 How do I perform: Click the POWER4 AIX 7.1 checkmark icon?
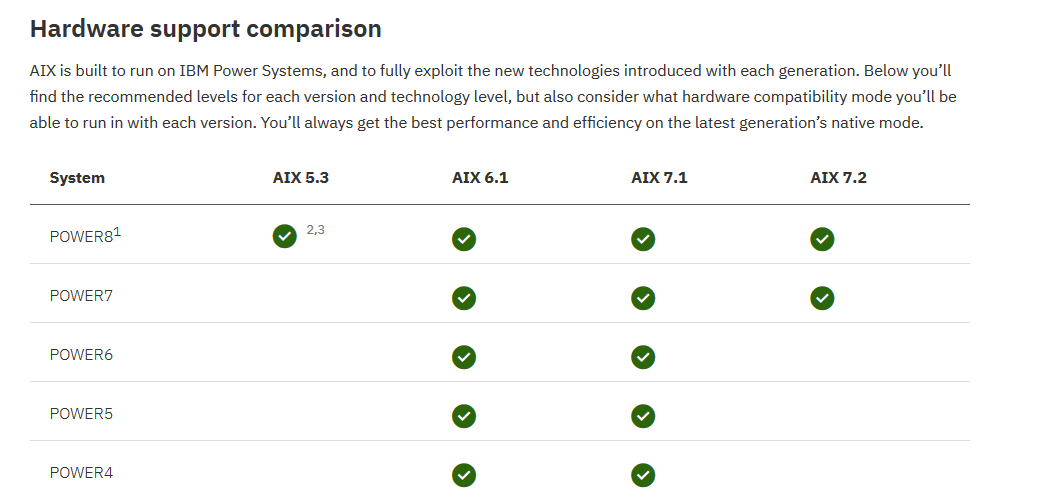(643, 475)
